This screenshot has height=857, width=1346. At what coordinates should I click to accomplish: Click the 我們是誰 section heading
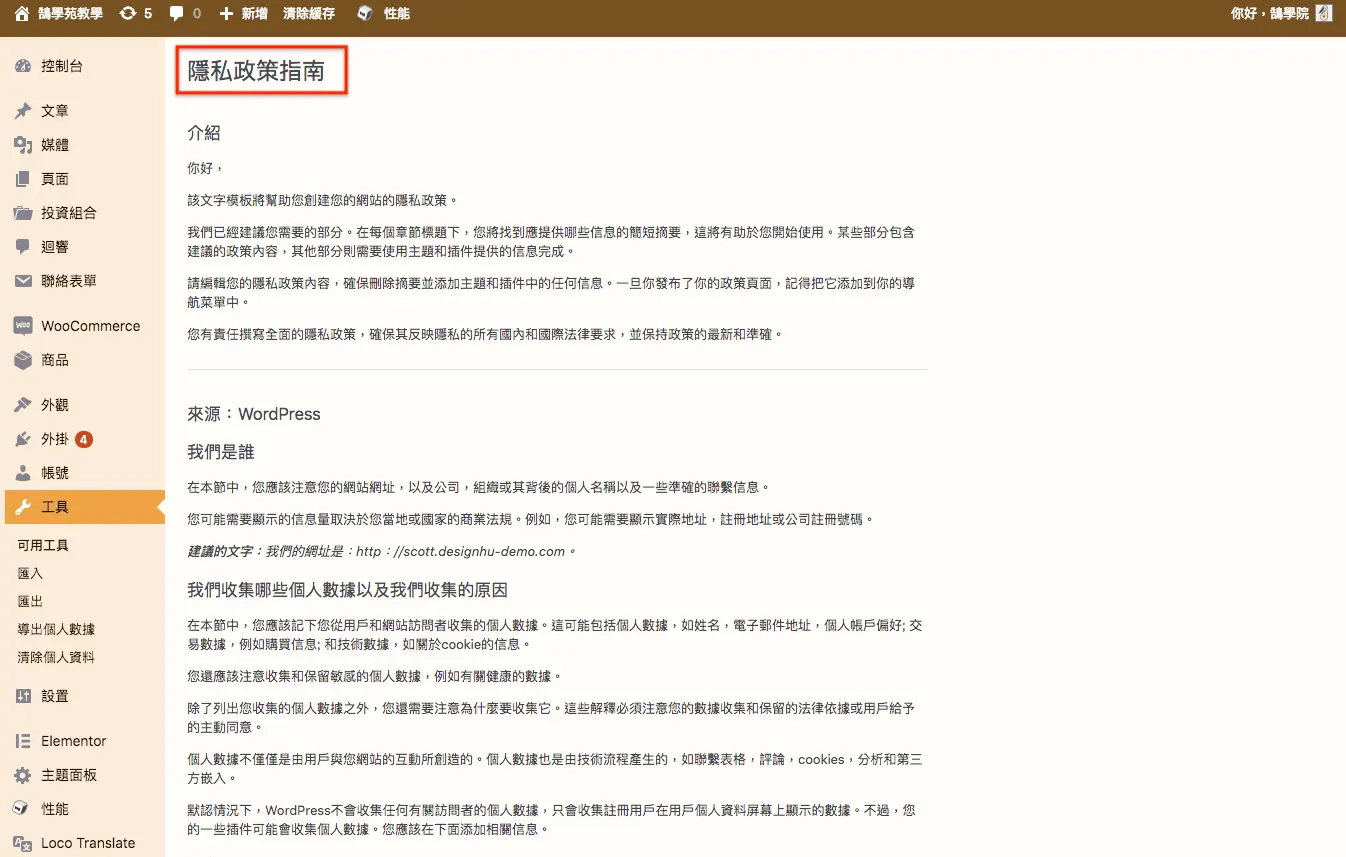click(221, 452)
